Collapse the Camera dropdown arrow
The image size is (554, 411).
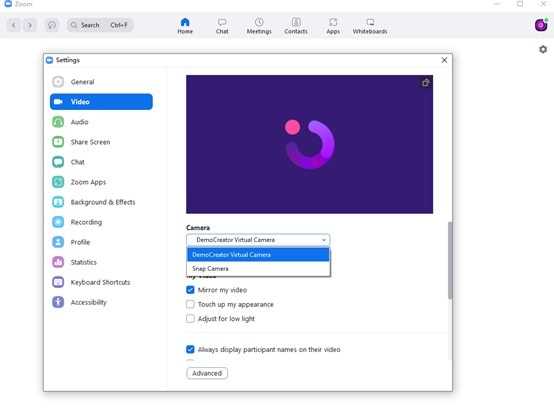tap(324, 240)
